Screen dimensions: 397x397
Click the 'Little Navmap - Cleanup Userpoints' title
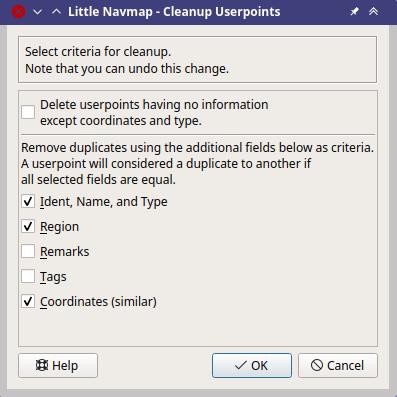pos(174,12)
